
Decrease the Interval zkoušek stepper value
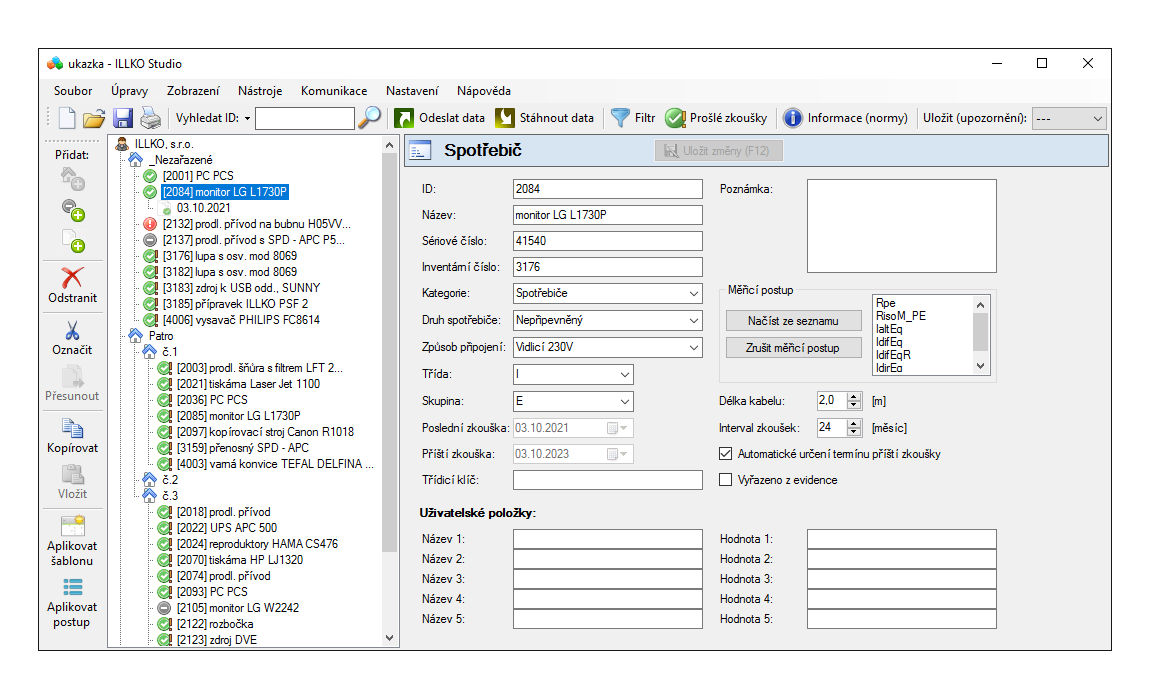tap(853, 432)
